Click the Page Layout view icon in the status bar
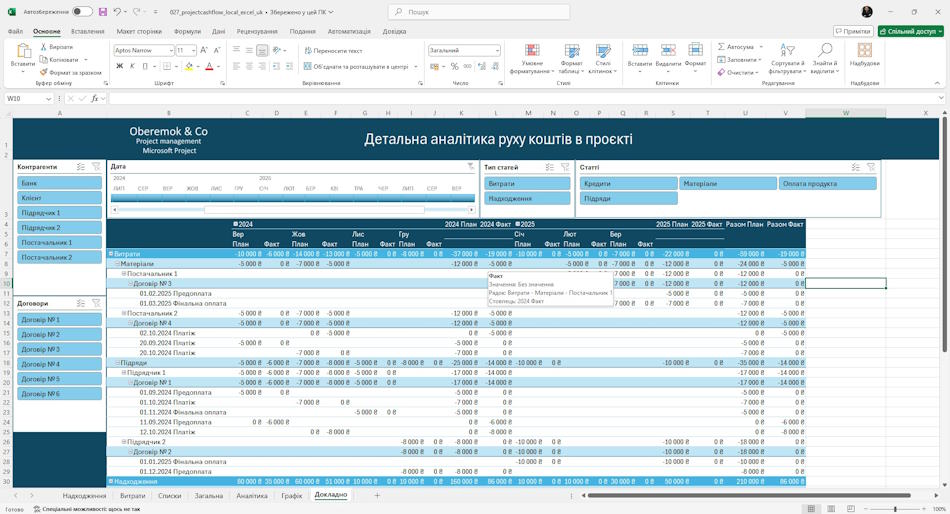Viewport: 950px width, 514px height. (x=831, y=509)
